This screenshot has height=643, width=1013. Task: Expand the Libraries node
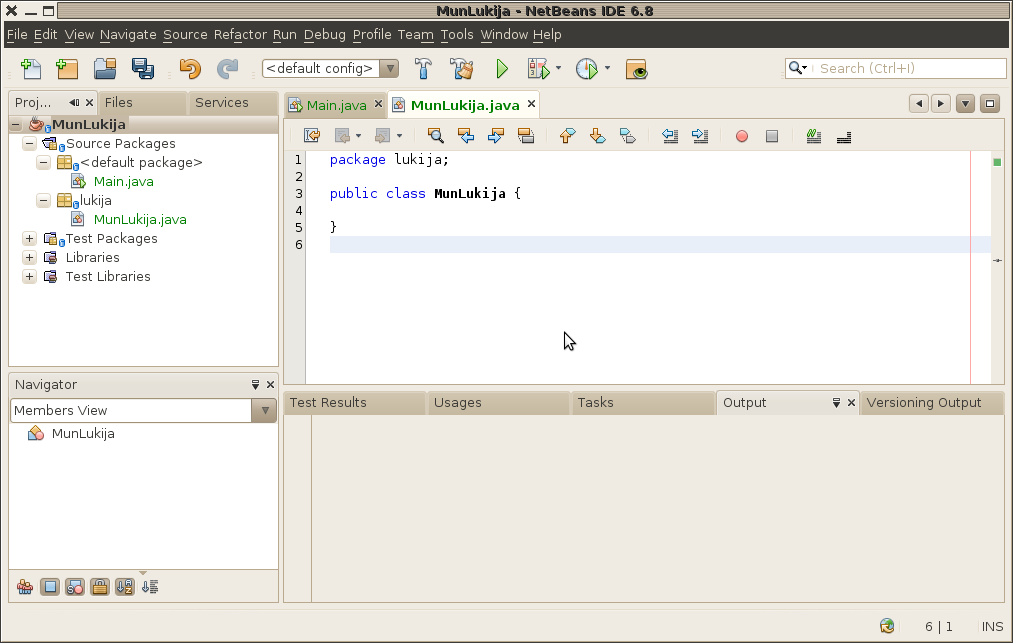coord(29,257)
